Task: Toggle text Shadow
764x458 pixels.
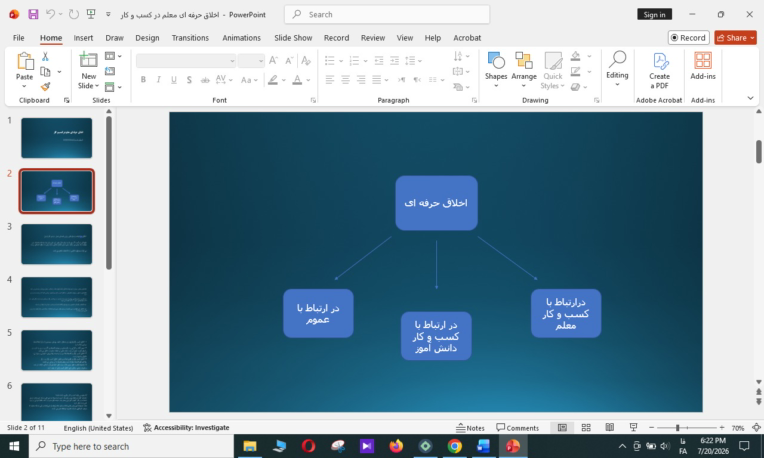Action: coord(189,79)
